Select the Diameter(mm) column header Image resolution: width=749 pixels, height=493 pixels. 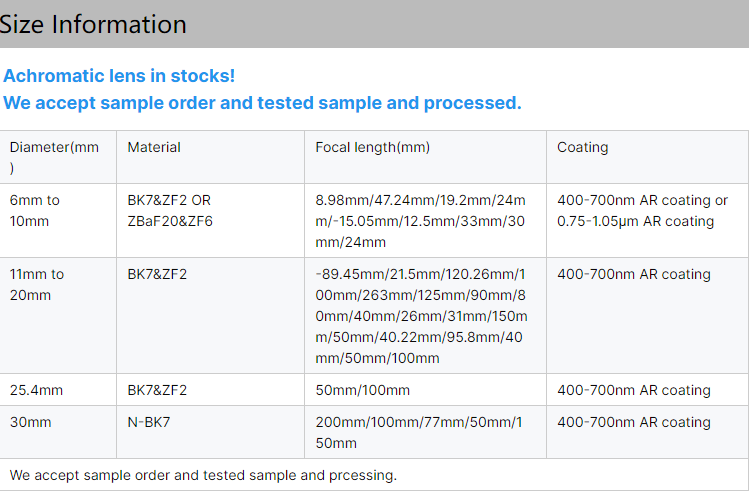coord(55,157)
